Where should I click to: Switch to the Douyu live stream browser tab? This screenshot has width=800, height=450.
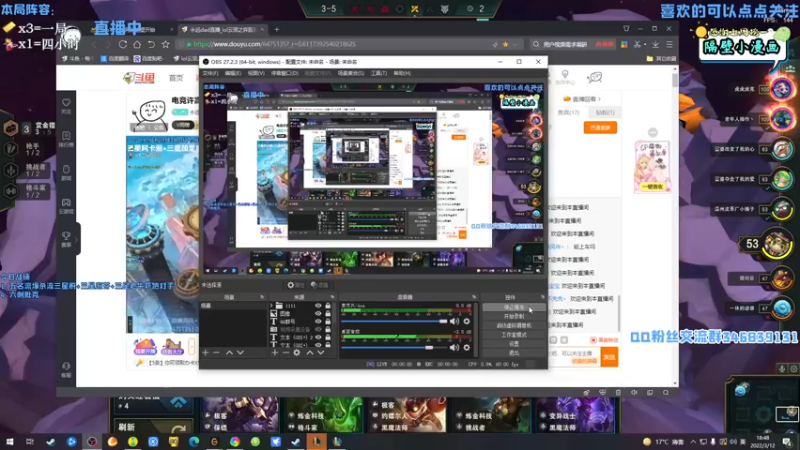click(x=222, y=30)
